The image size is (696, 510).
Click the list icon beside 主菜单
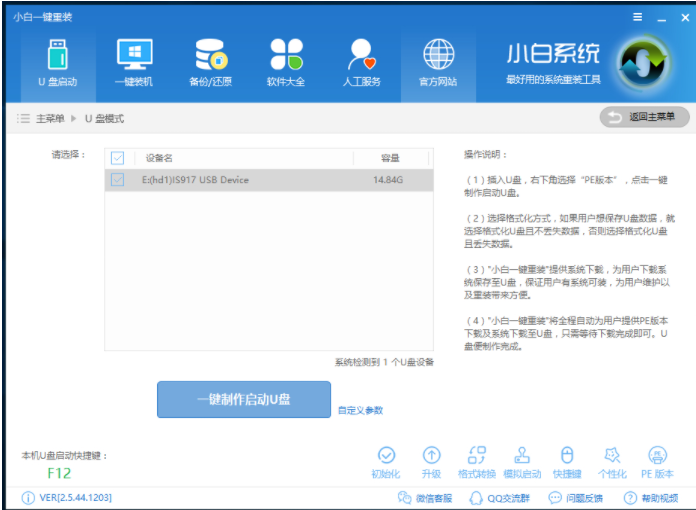coord(23,119)
